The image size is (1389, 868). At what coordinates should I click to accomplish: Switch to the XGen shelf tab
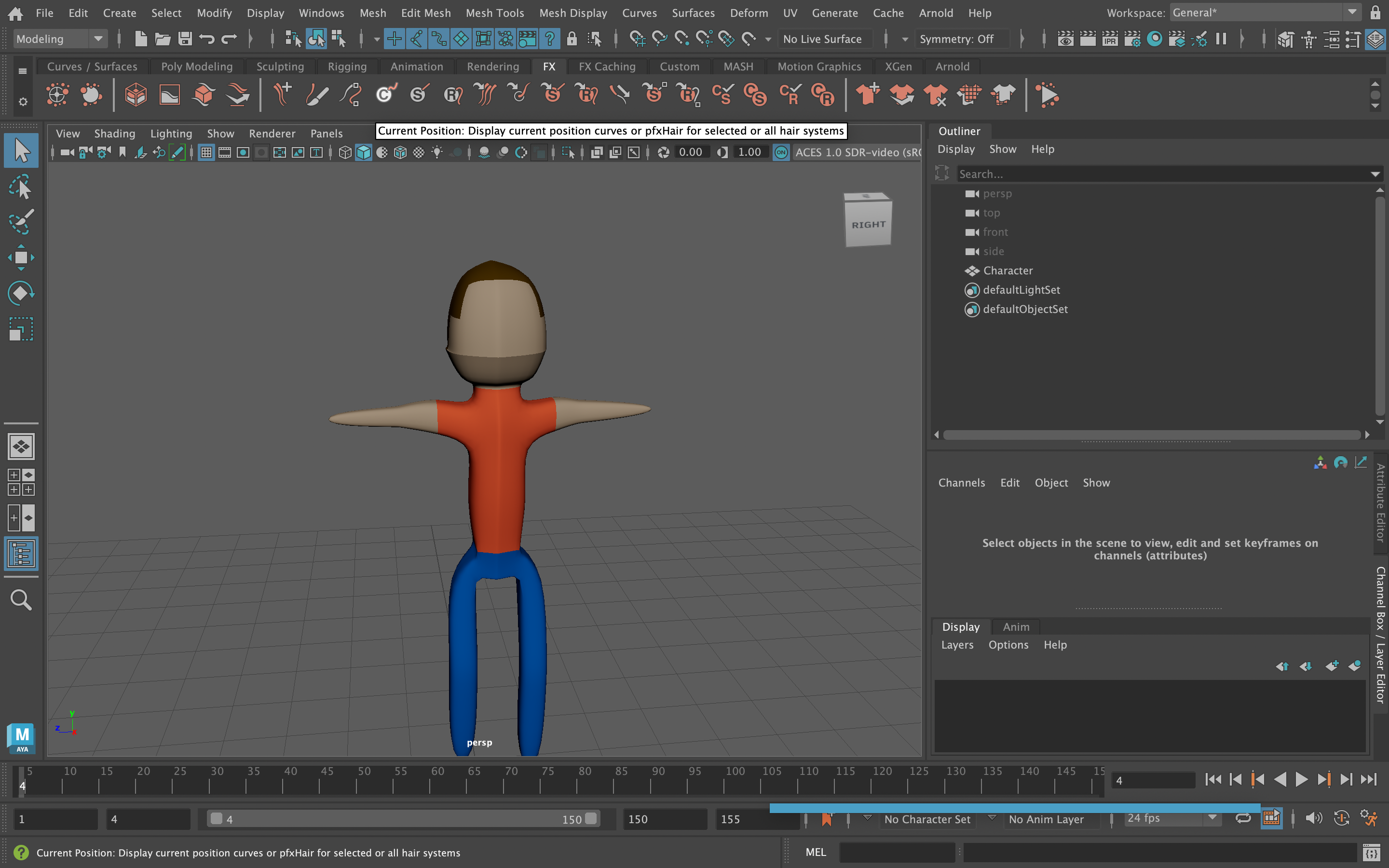pyautogui.click(x=898, y=67)
